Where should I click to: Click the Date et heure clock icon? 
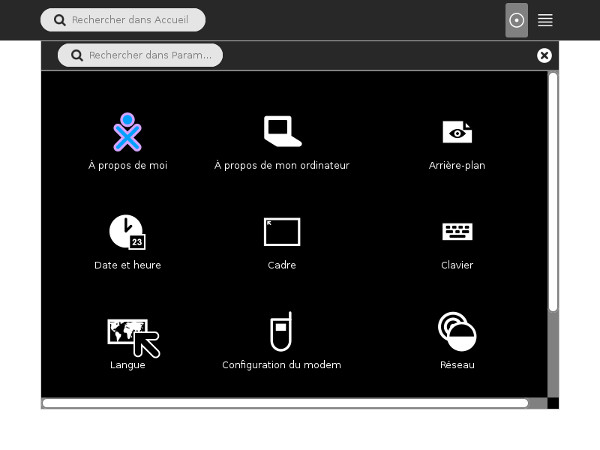127,232
